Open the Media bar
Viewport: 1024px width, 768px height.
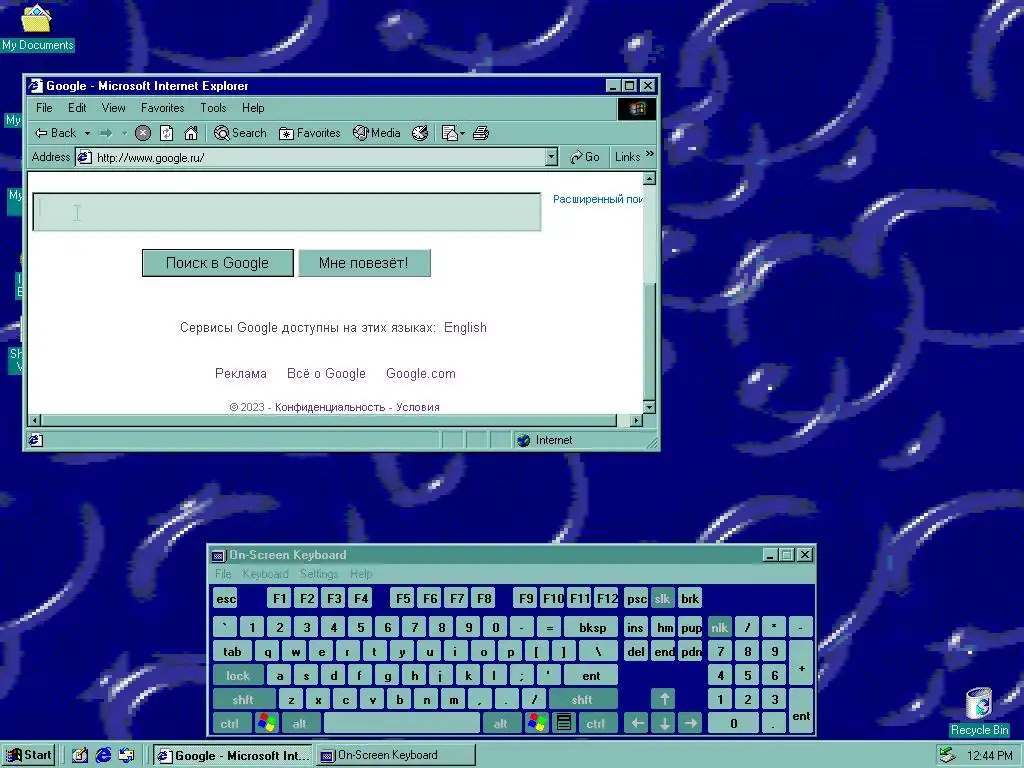[377, 133]
